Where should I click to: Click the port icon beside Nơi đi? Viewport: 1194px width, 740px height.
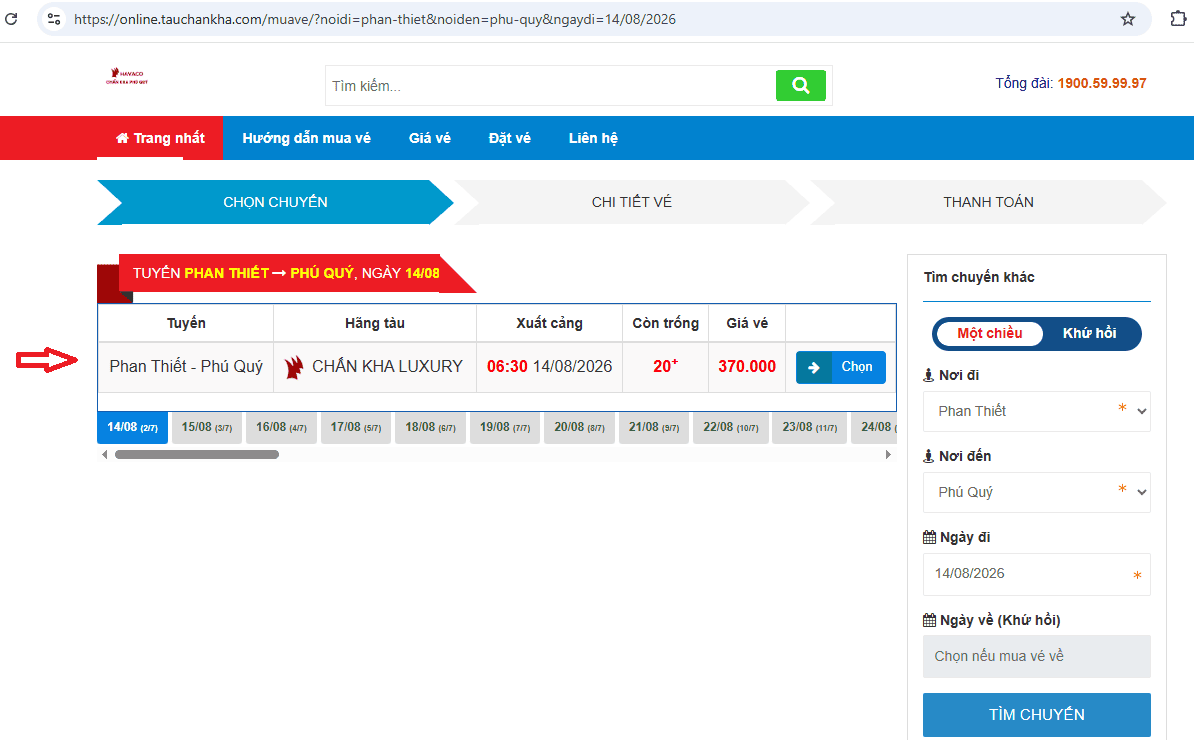point(928,375)
